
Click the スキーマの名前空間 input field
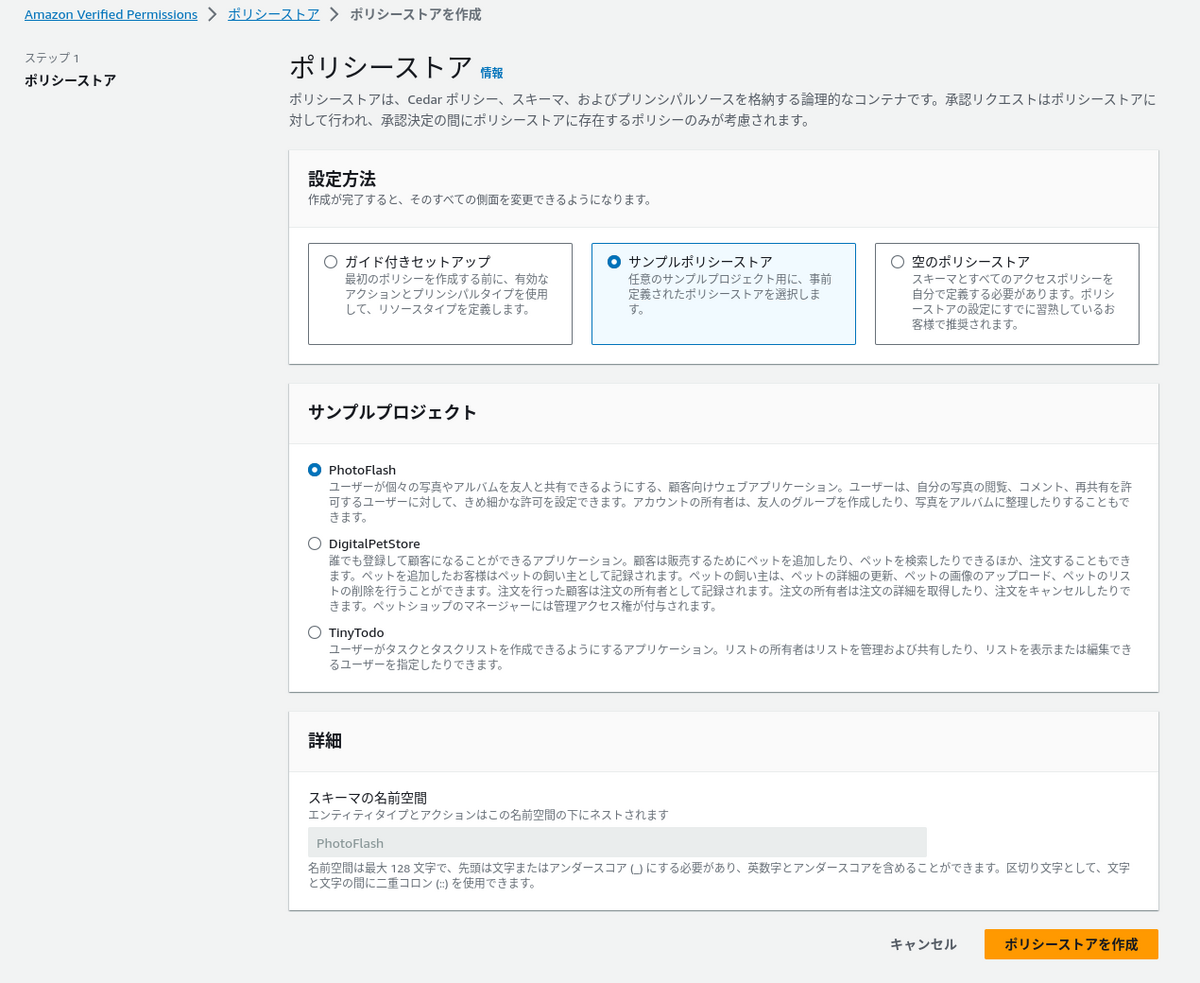point(617,843)
